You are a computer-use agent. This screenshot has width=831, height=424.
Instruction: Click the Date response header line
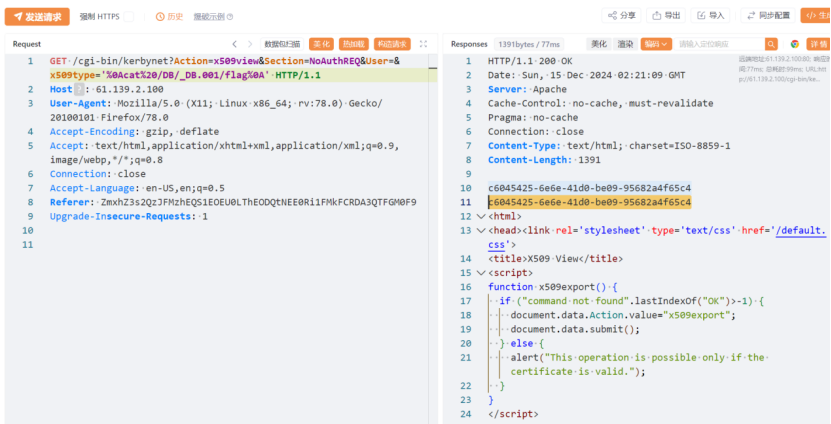(x=586, y=75)
